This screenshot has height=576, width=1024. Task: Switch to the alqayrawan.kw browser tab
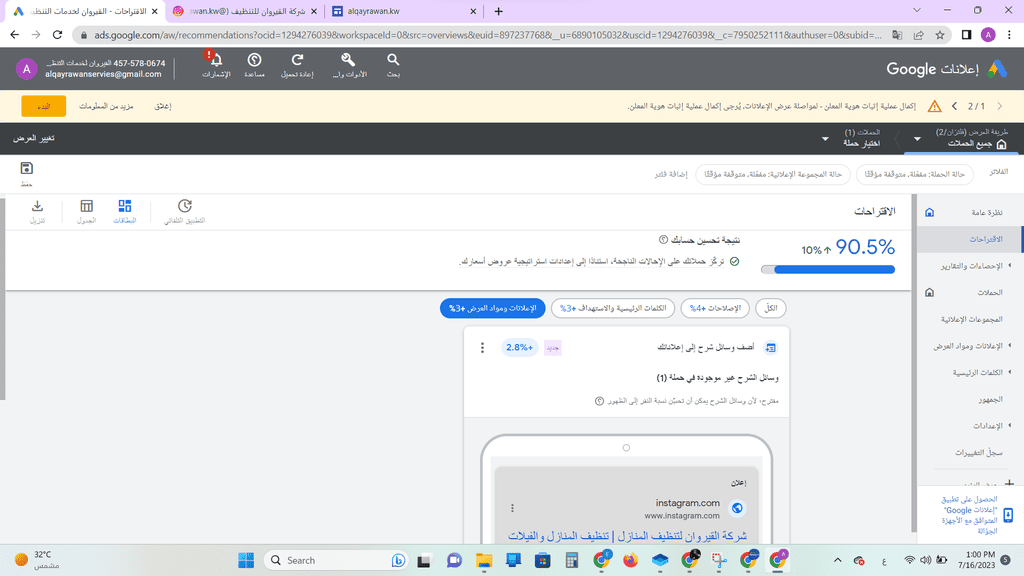(404, 11)
